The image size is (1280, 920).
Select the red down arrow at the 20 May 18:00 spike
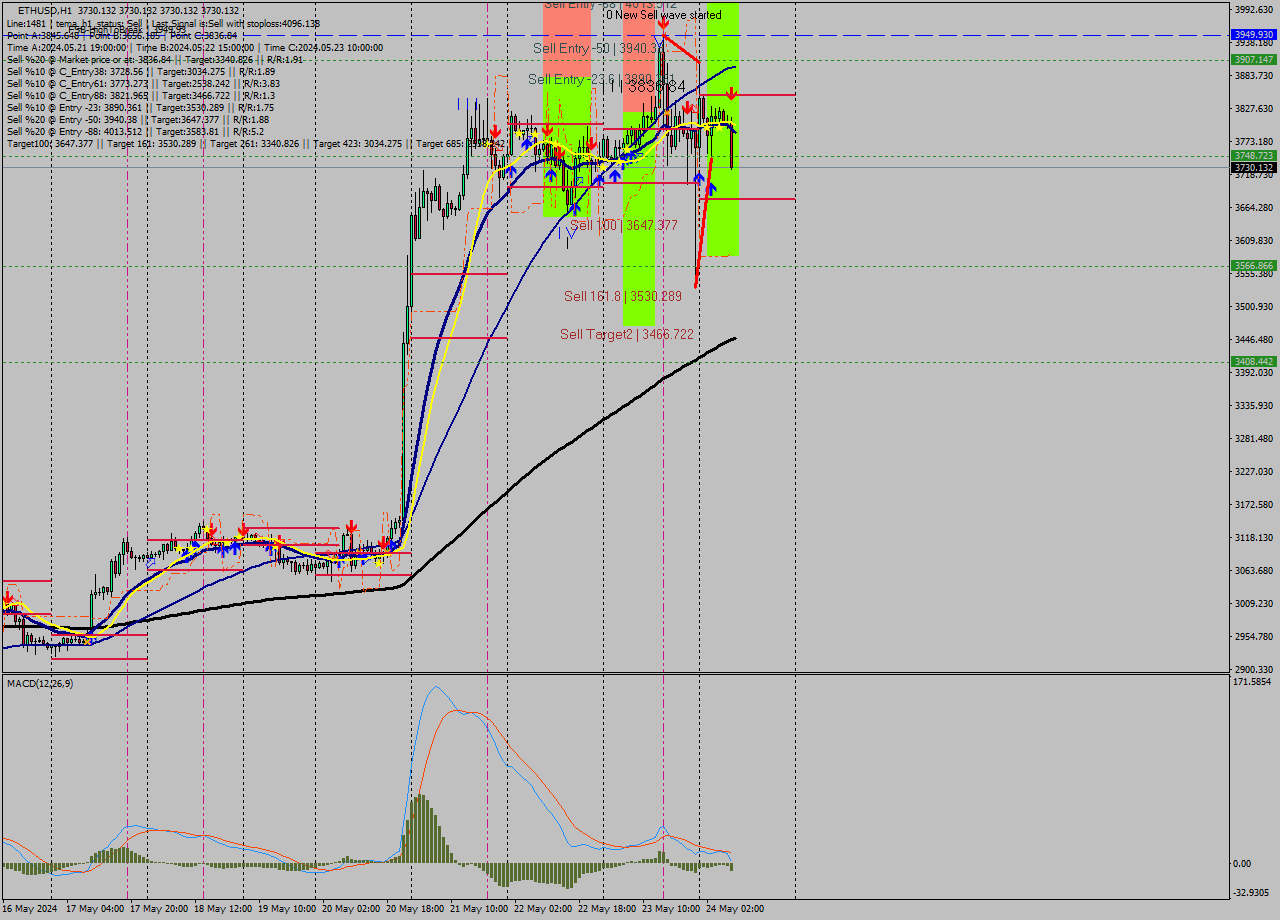click(x=496, y=131)
